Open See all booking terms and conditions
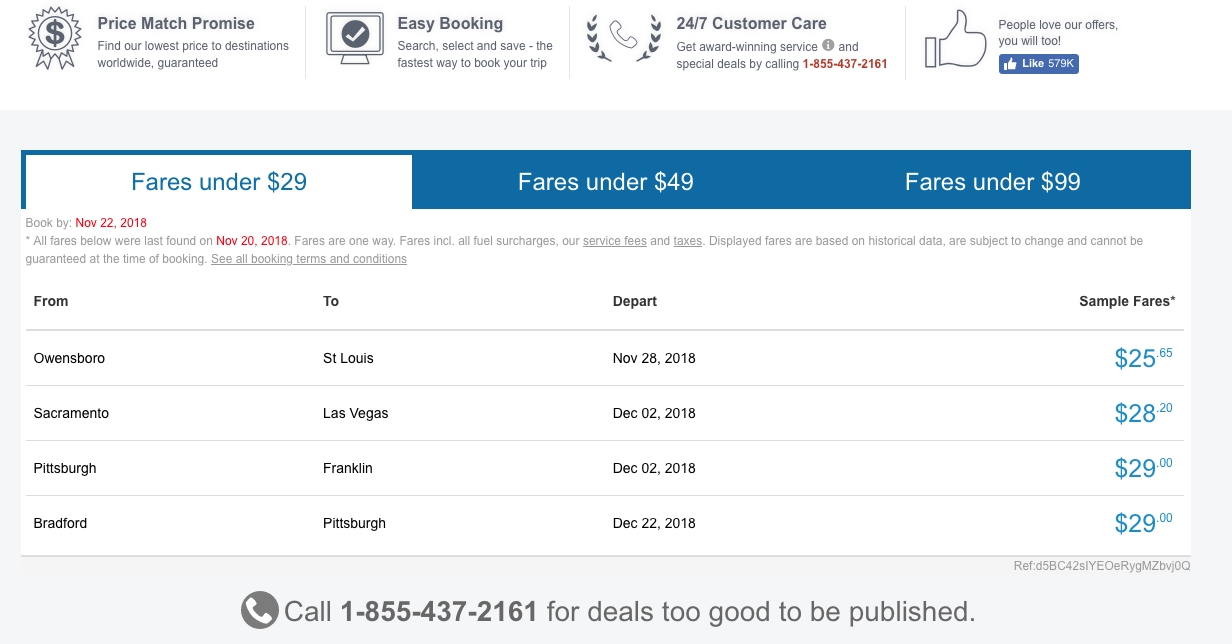 (x=309, y=259)
